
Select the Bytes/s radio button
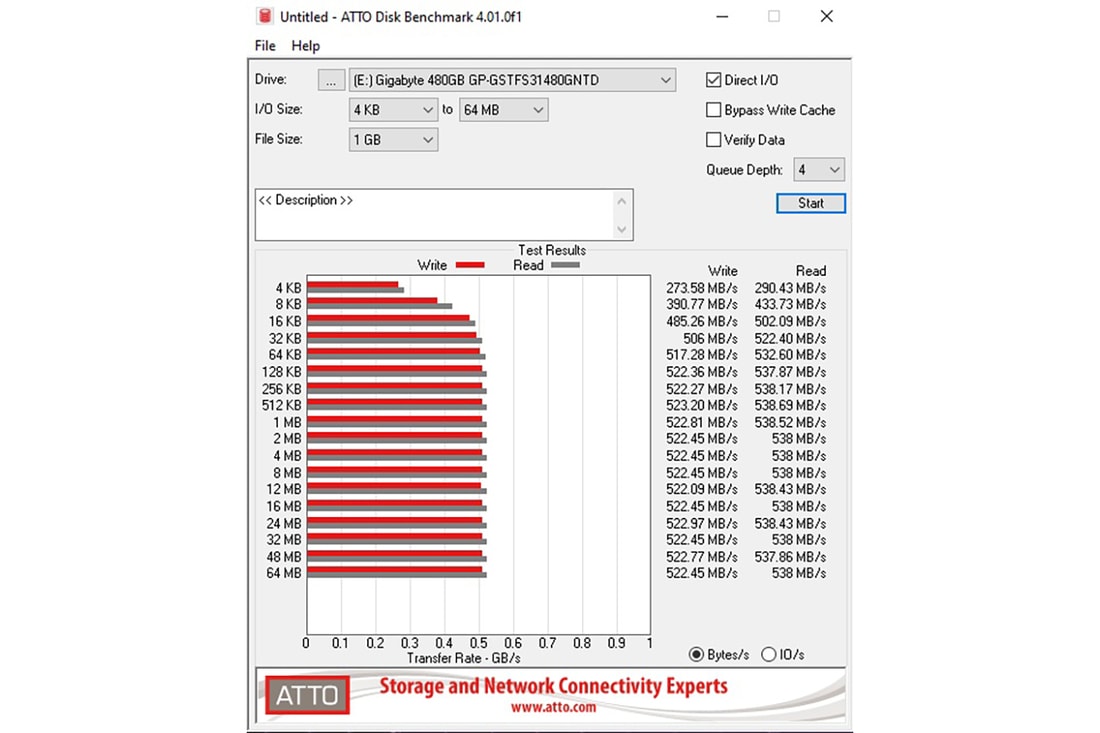pos(696,654)
